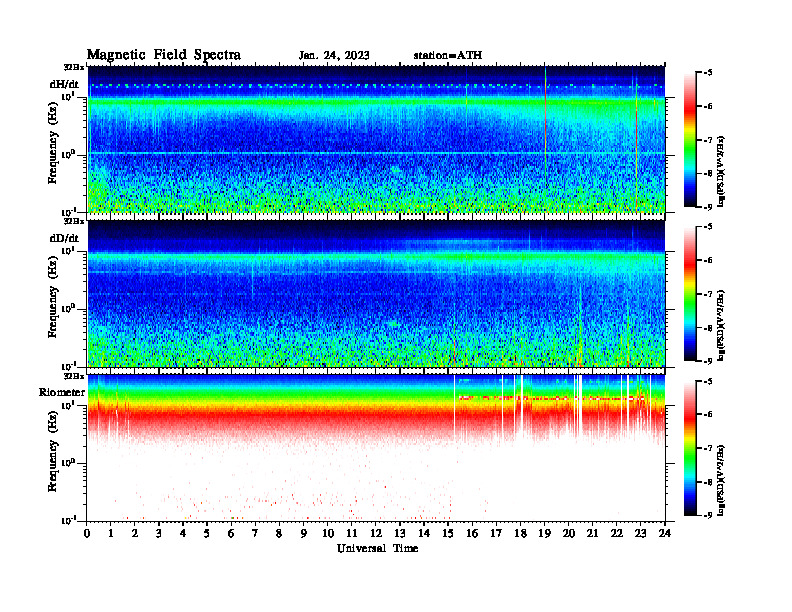Click hour 5 on the Universal Time axis

pos(207,533)
